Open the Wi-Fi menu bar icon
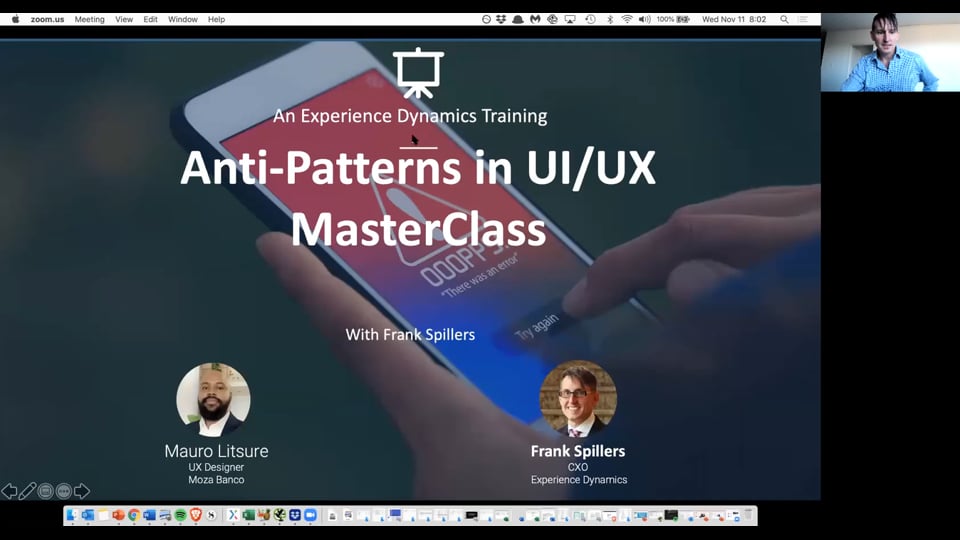The width and height of the screenshot is (960, 540). (627, 19)
